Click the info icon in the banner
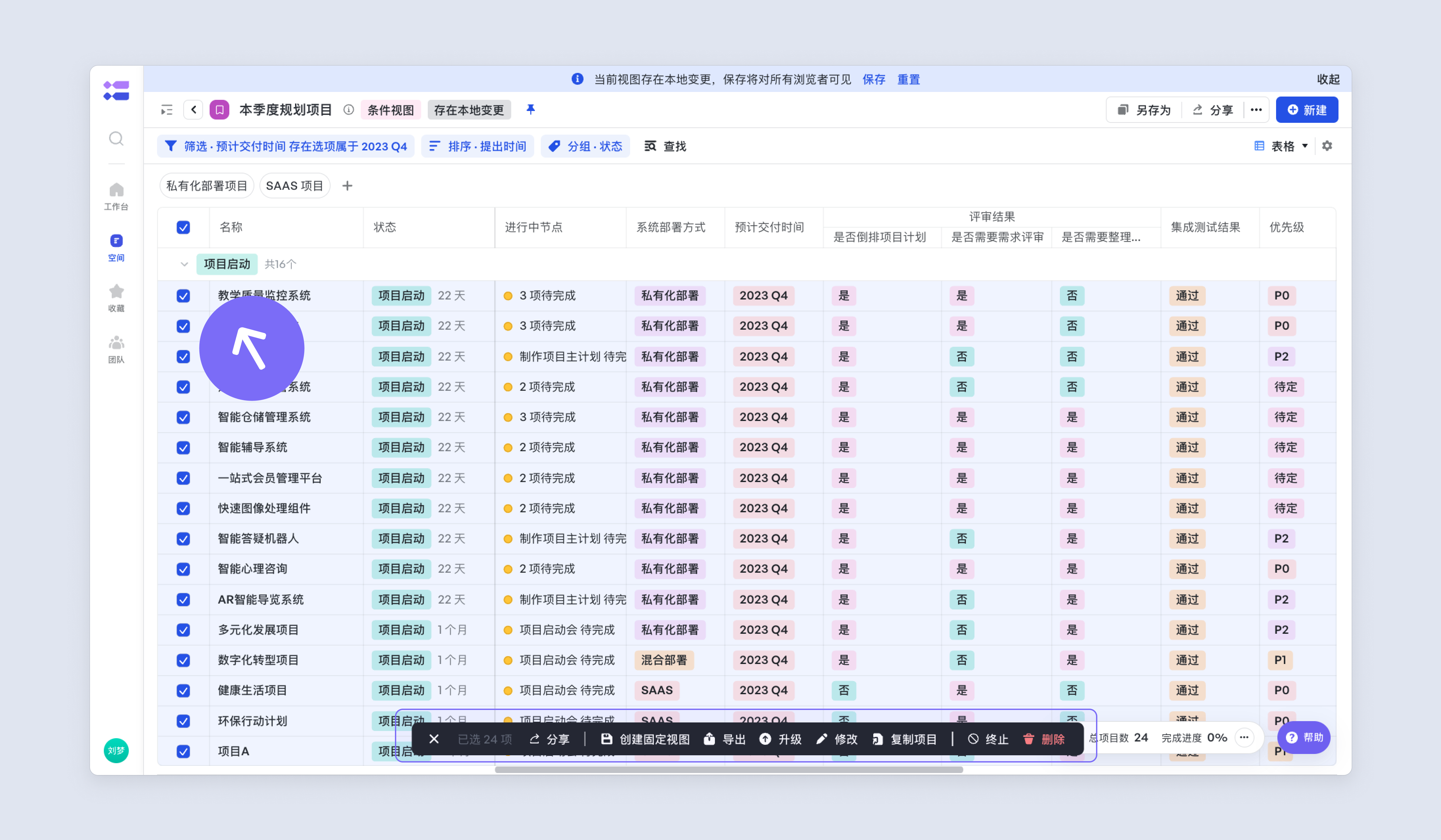 coord(578,79)
